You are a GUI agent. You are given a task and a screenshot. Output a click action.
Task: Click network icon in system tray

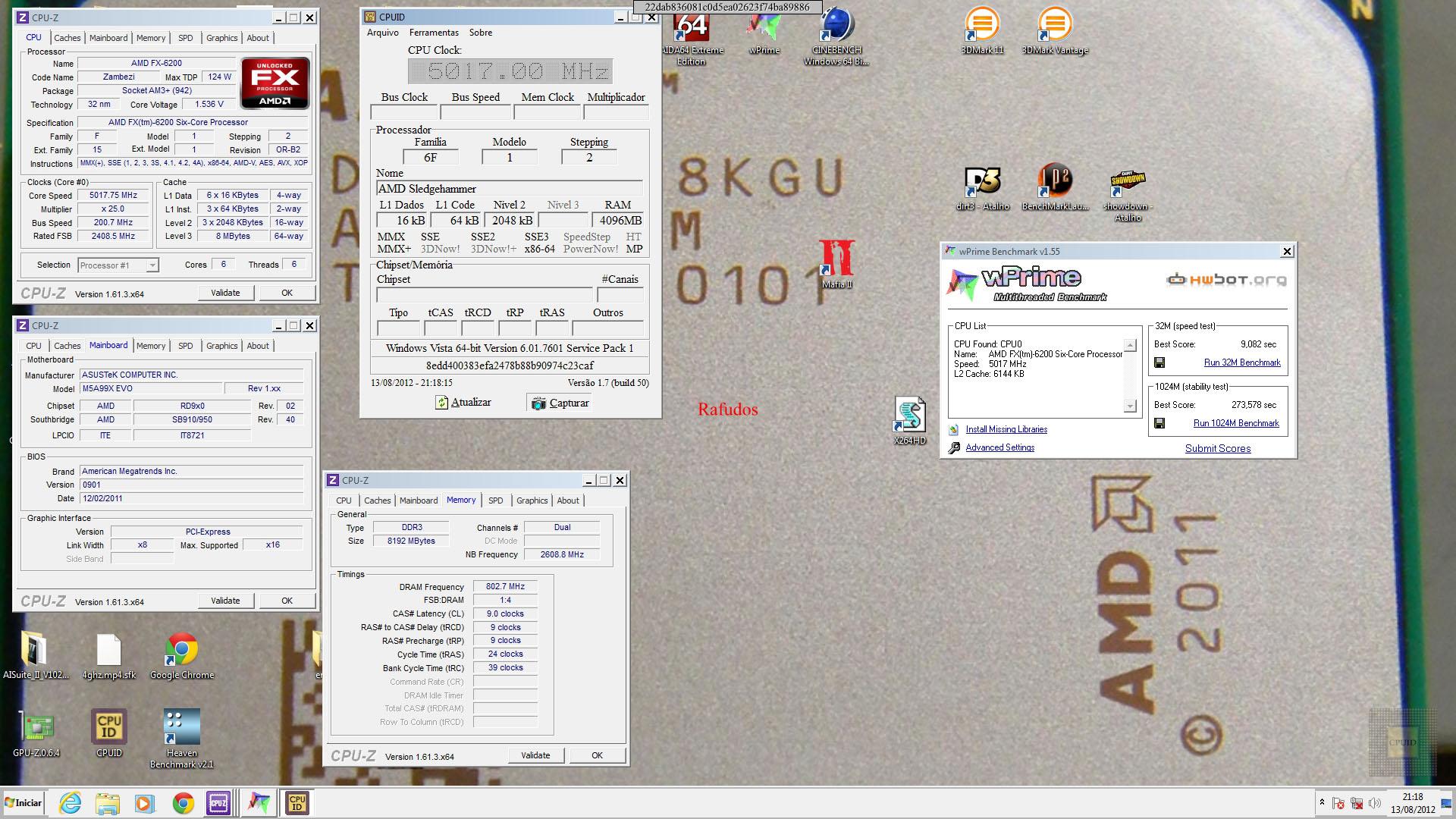pyautogui.click(x=1357, y=803)
